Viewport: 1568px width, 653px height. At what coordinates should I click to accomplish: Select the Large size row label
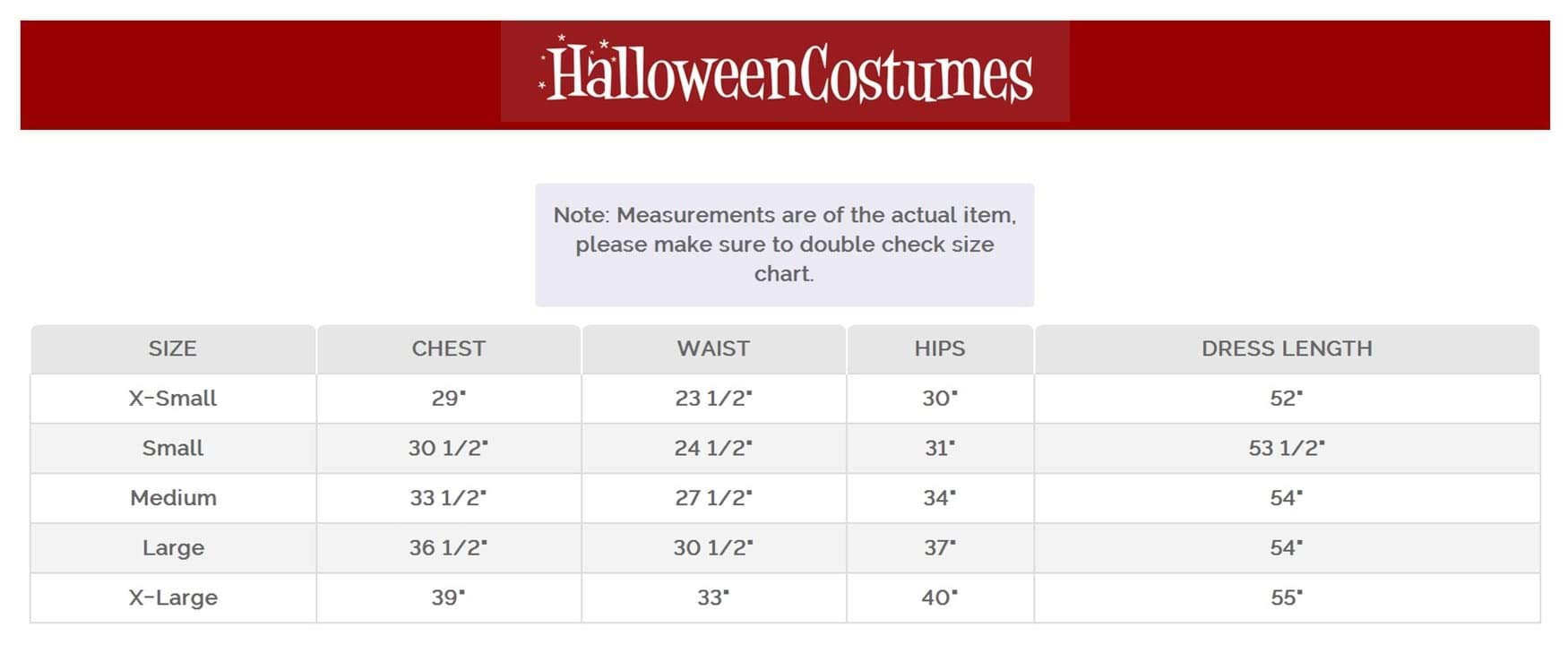point(173,547)
